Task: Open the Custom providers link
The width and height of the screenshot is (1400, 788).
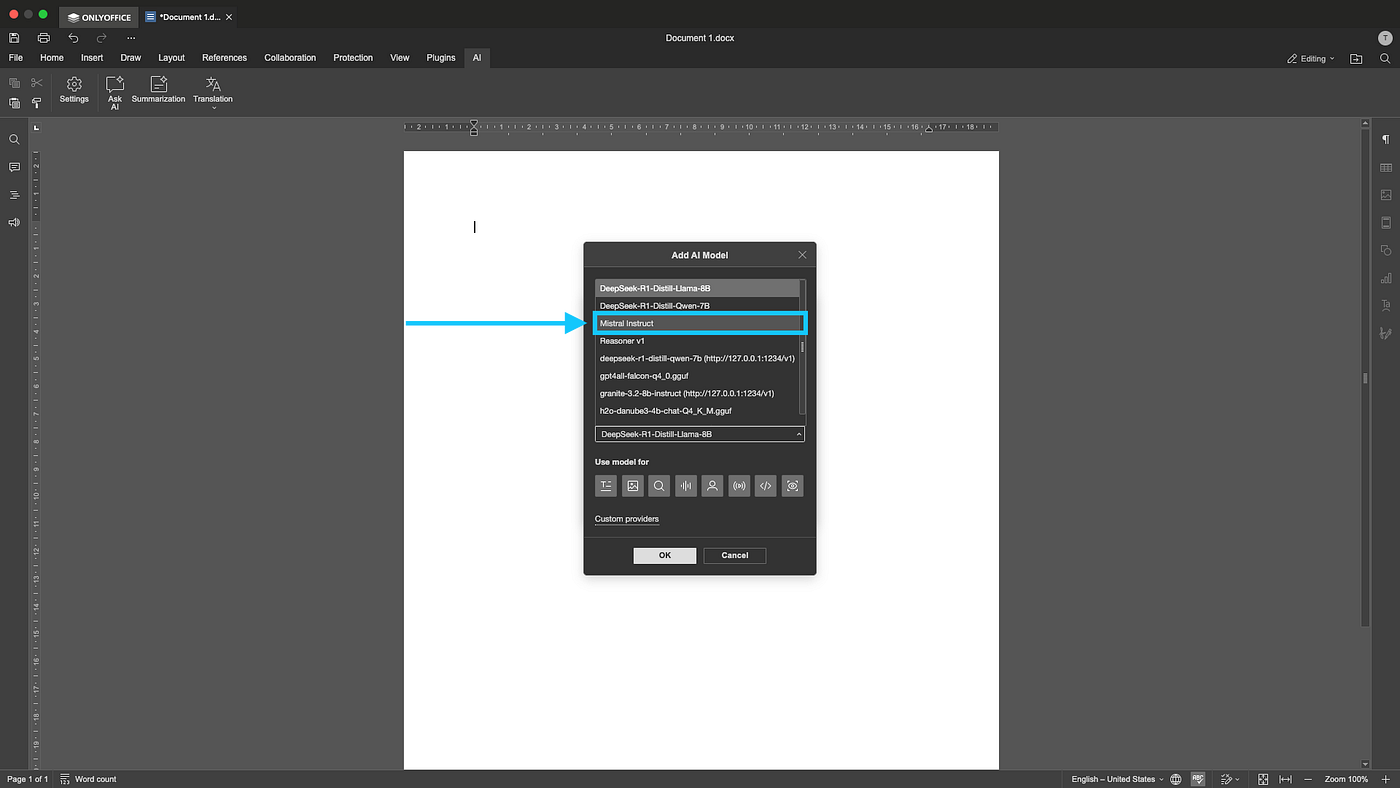Action: pyautogui.click(x=627, y=519)
